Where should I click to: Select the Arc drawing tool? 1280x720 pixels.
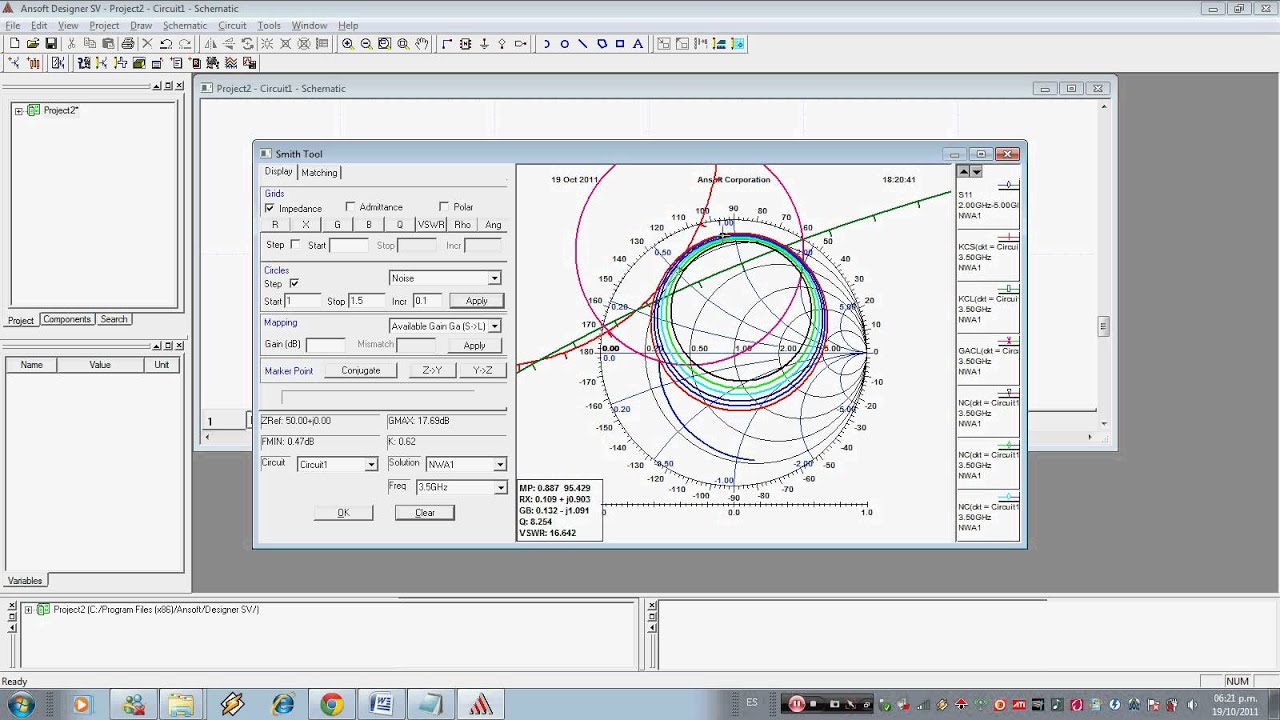tap(546, 44)
